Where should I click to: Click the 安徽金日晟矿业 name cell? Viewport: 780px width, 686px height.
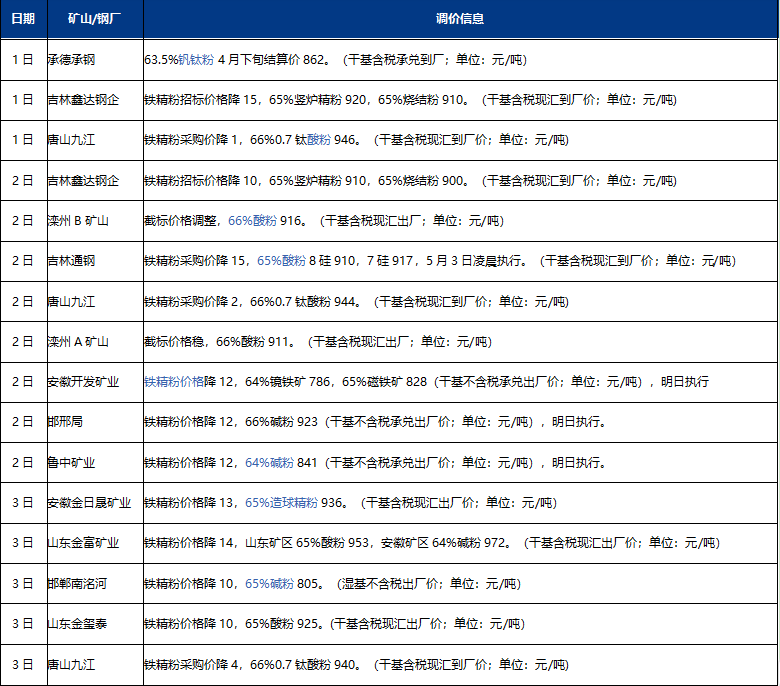point(90,502)
